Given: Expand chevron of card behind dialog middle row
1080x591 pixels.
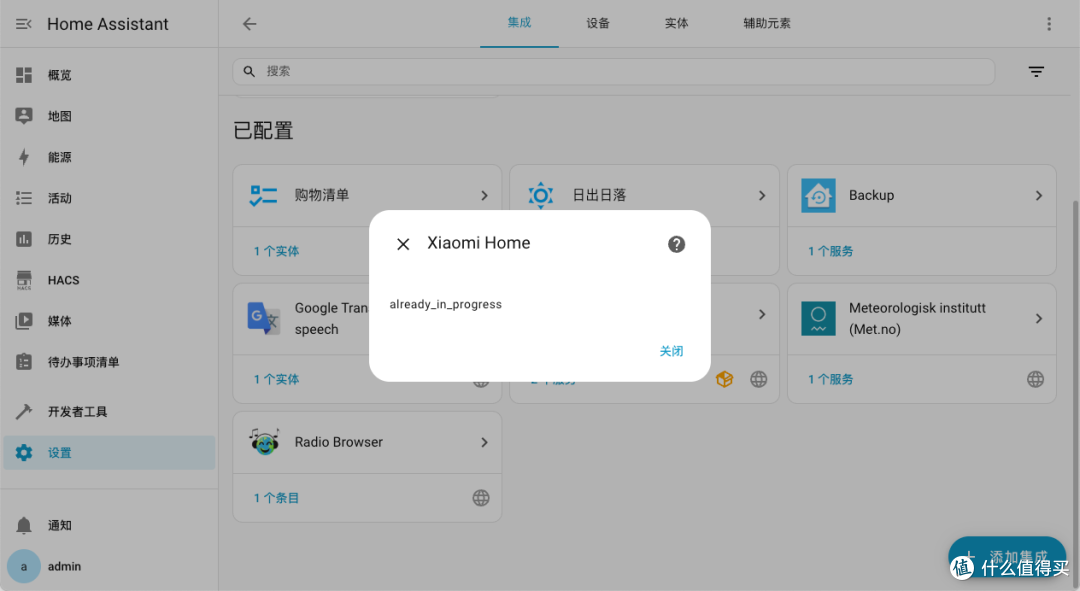Looking at the screenshot, I should [x=762, y=314].
